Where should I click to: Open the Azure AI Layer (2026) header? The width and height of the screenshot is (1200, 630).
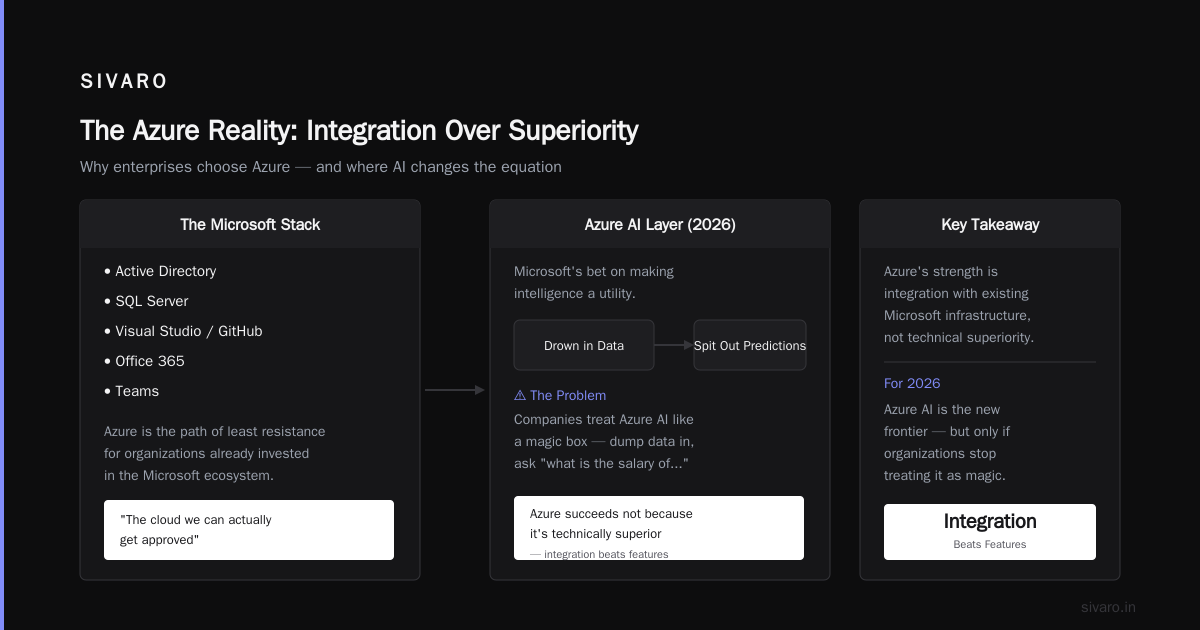click(x=660, y=224)
